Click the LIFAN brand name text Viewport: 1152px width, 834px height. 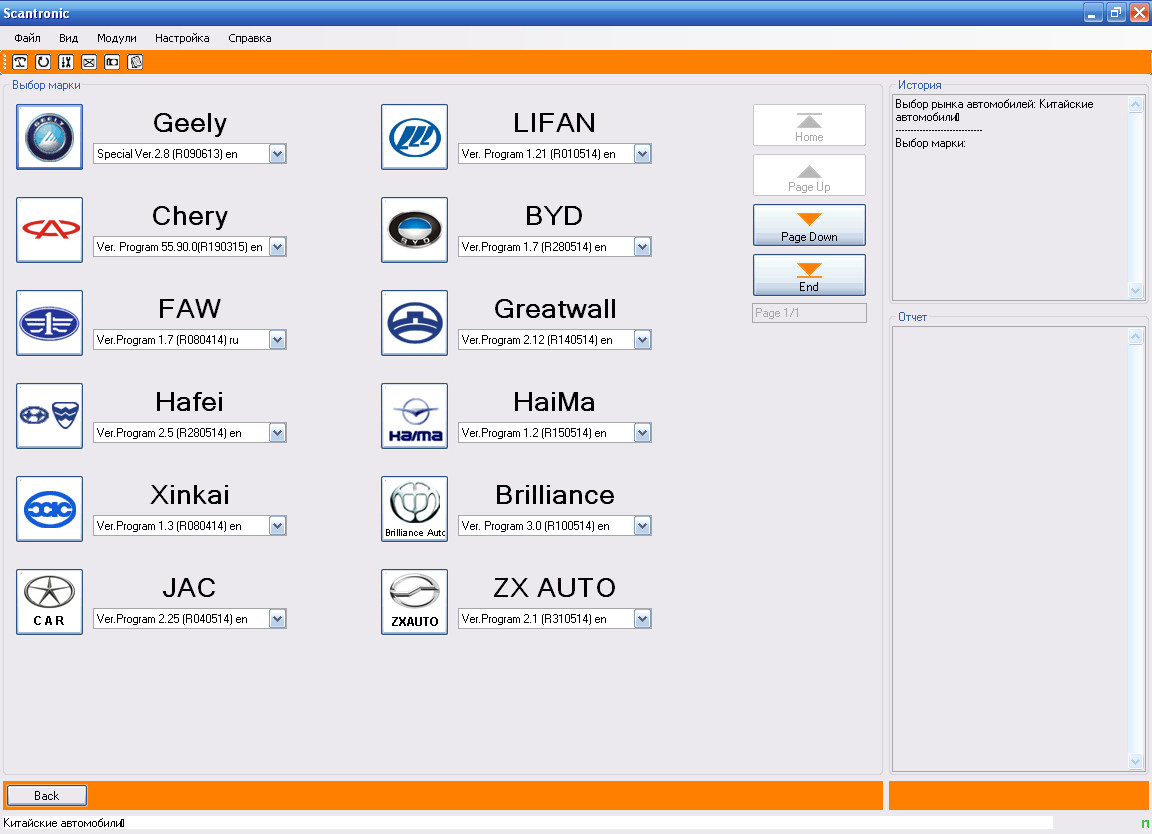pos(555,123)
